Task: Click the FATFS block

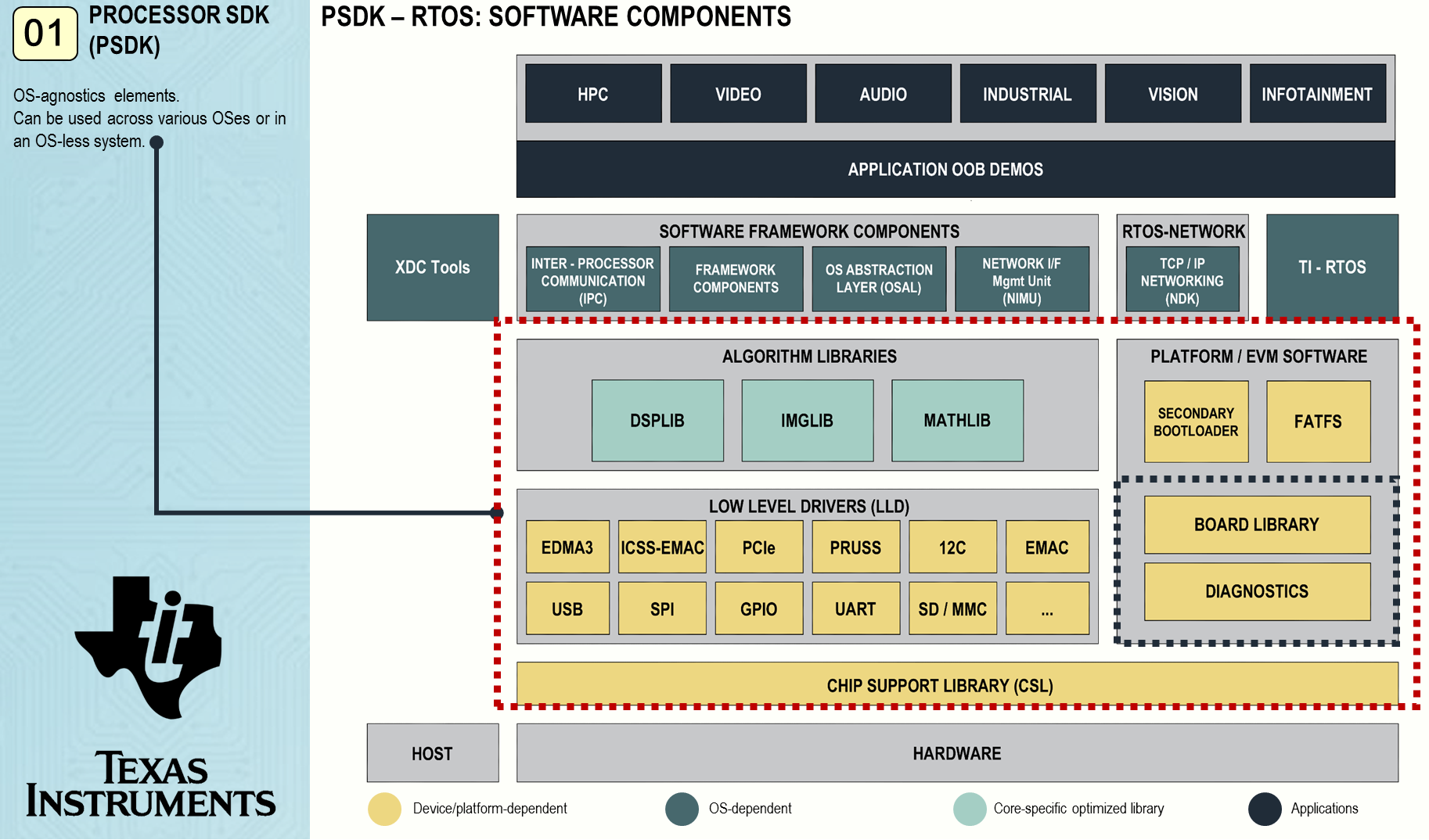Action: [1318, 421]
